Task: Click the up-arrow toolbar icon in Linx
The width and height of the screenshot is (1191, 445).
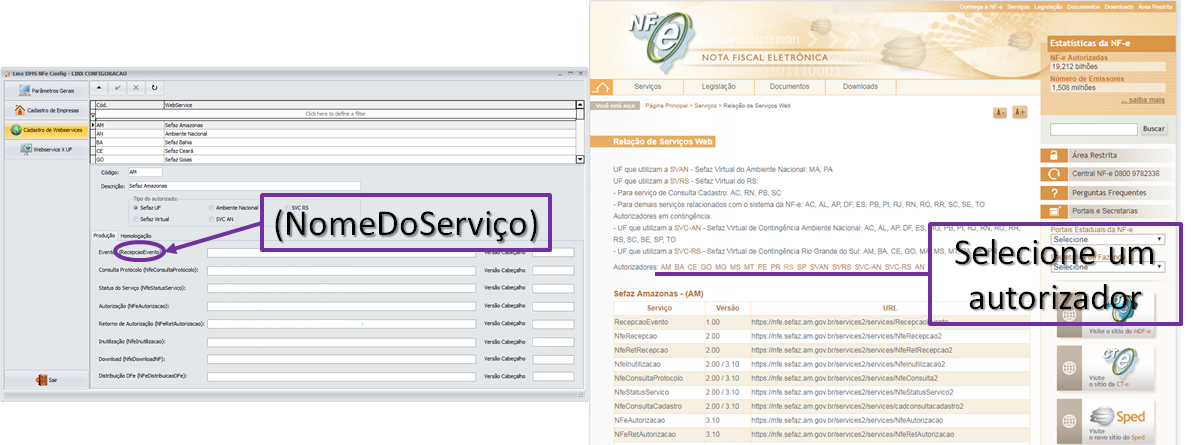Action: pyautogui.click(x=100, y=87)
